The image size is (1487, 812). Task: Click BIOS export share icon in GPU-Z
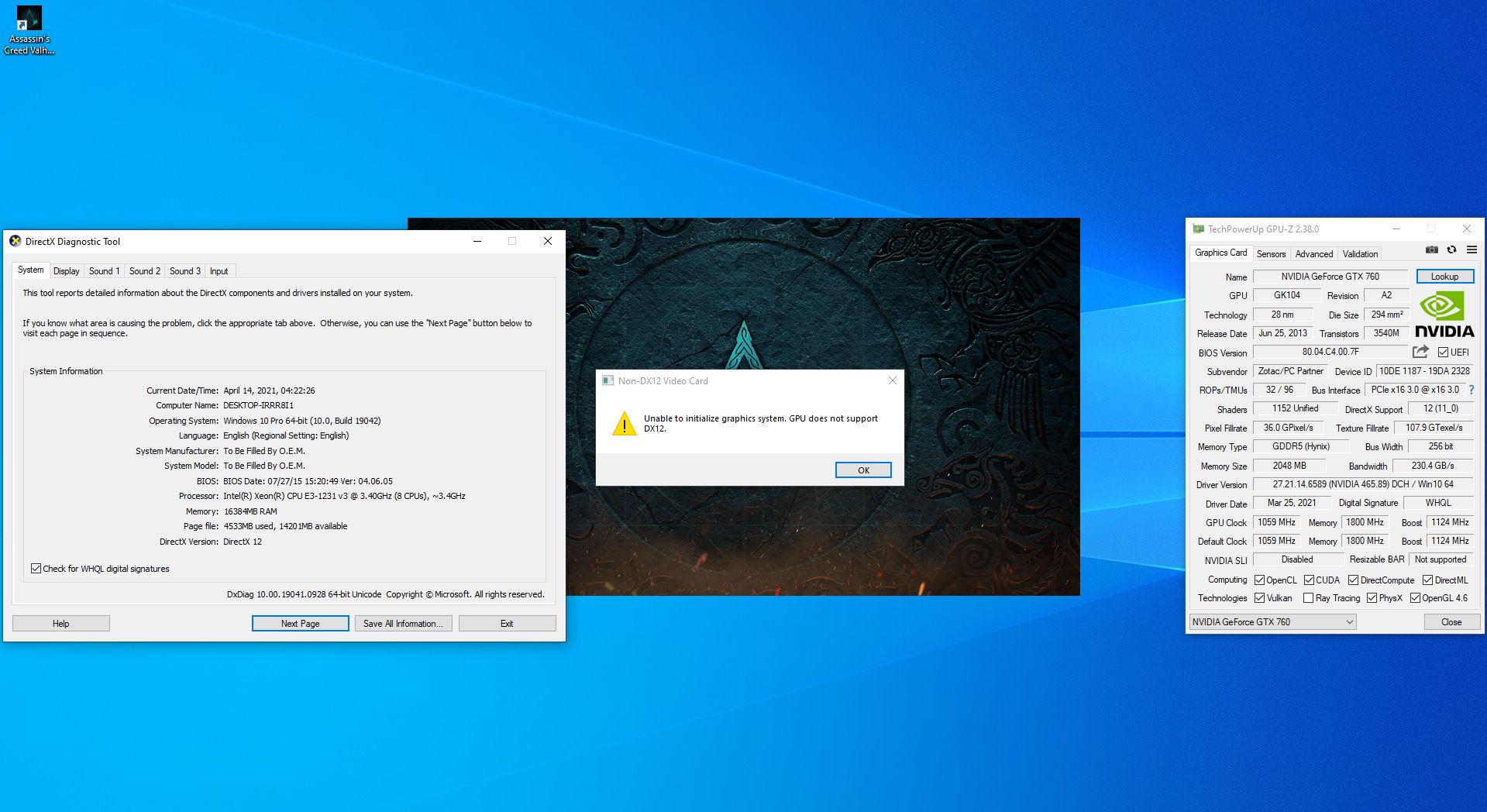pos(1420,352)
